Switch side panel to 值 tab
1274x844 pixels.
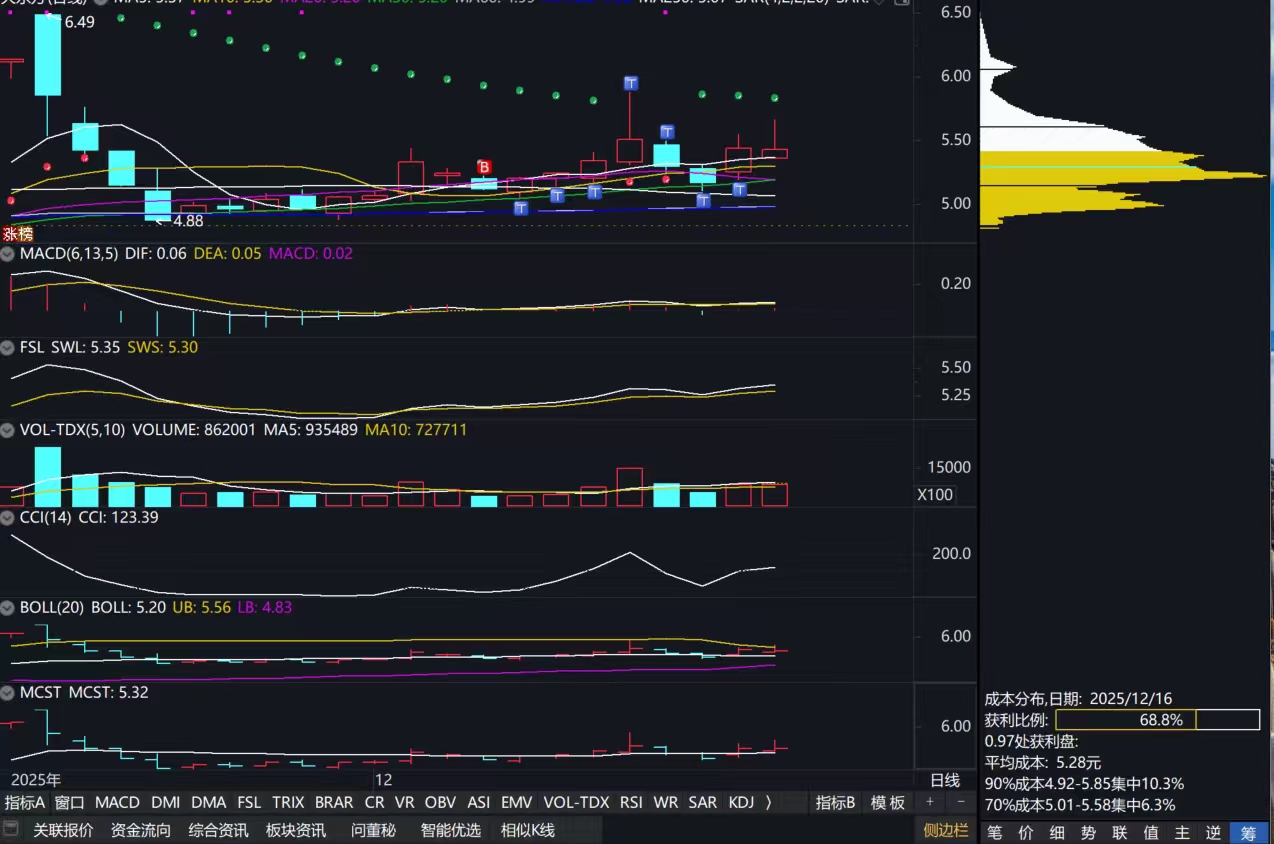point(1151,832)
